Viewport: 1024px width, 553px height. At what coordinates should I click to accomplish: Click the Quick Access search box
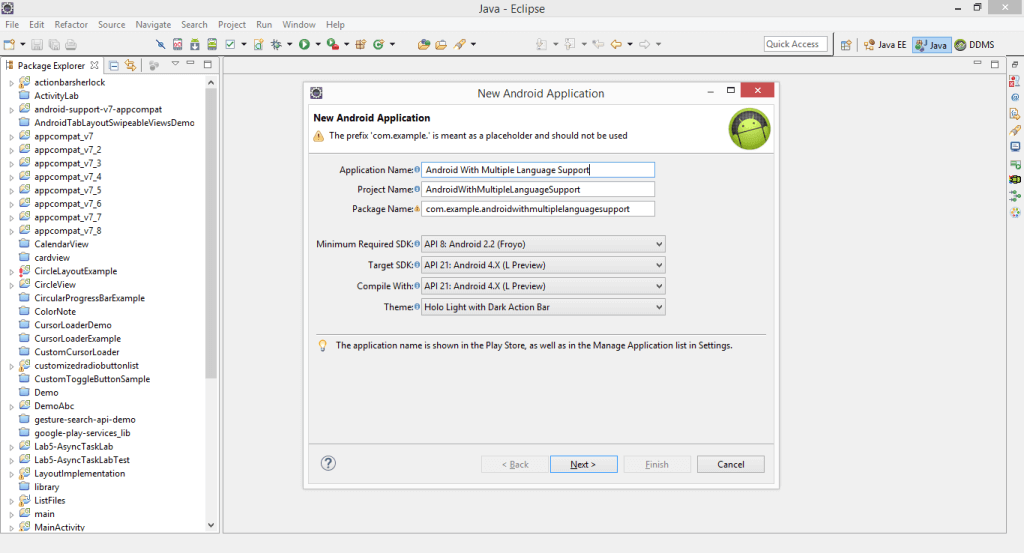pos(795,44)
